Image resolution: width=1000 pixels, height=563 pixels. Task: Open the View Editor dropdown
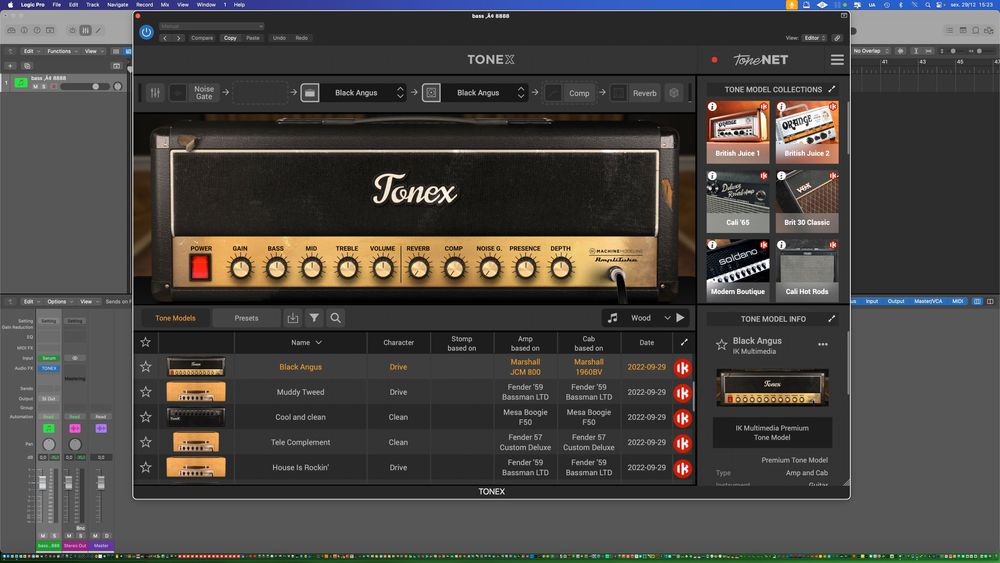coord(812,38)
